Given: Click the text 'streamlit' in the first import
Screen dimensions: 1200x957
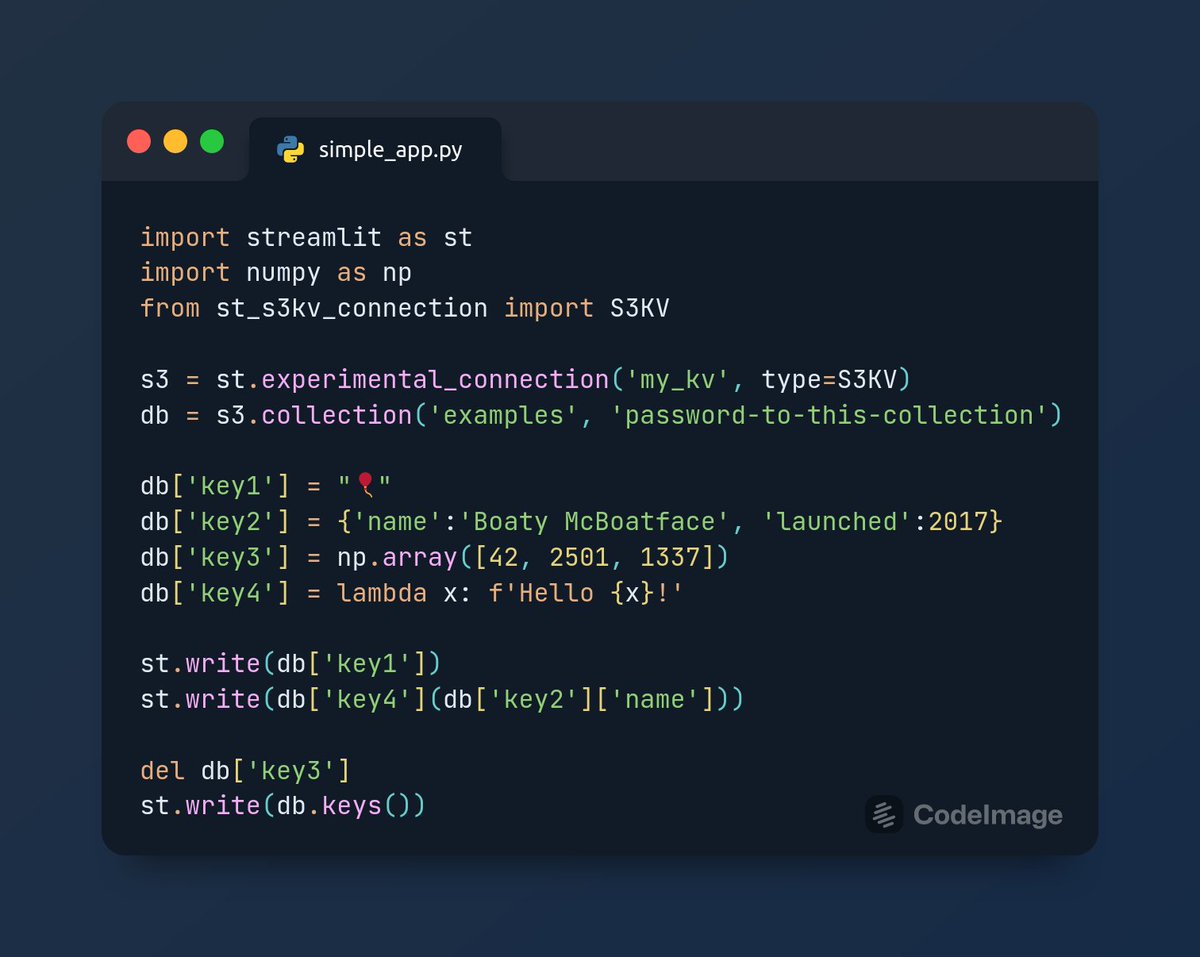Looking at the screenshot, I should [314, 238].
